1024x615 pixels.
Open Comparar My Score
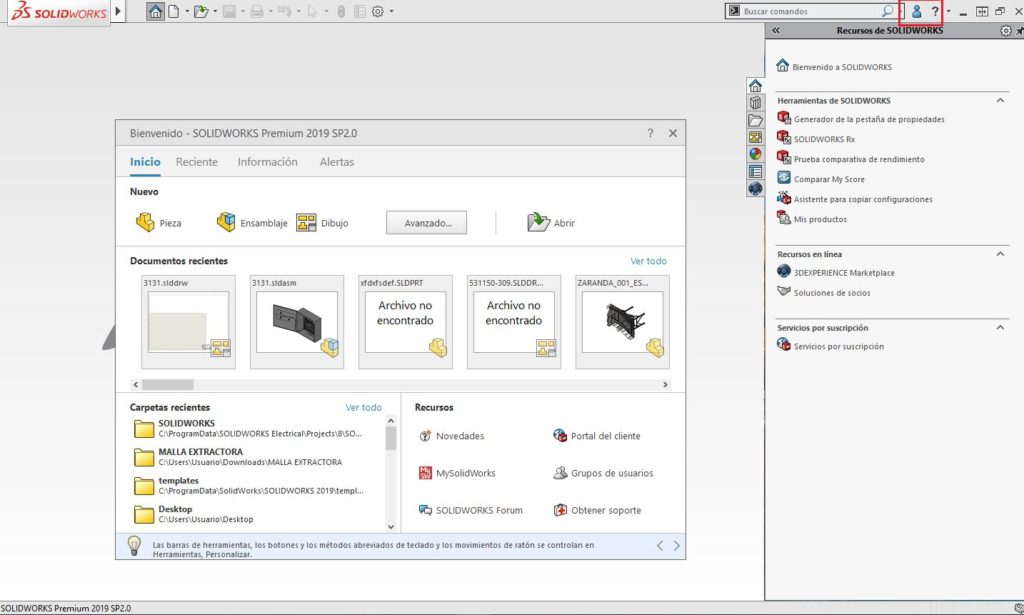click(x=829, y=179)
